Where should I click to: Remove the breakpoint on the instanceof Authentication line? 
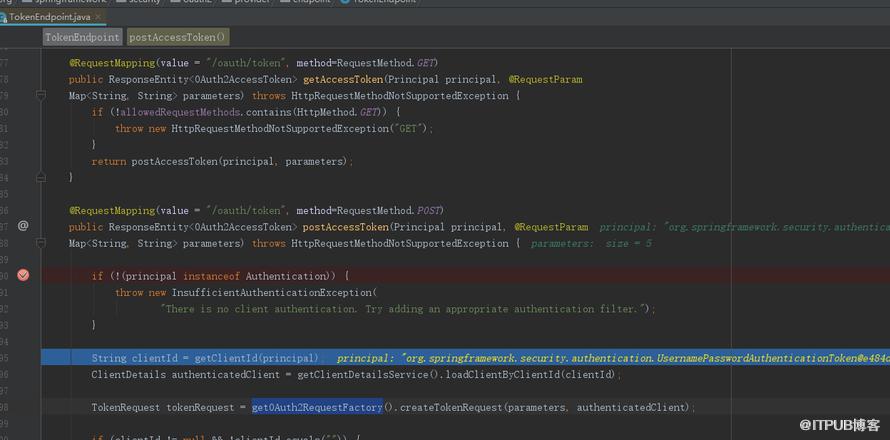23,275
